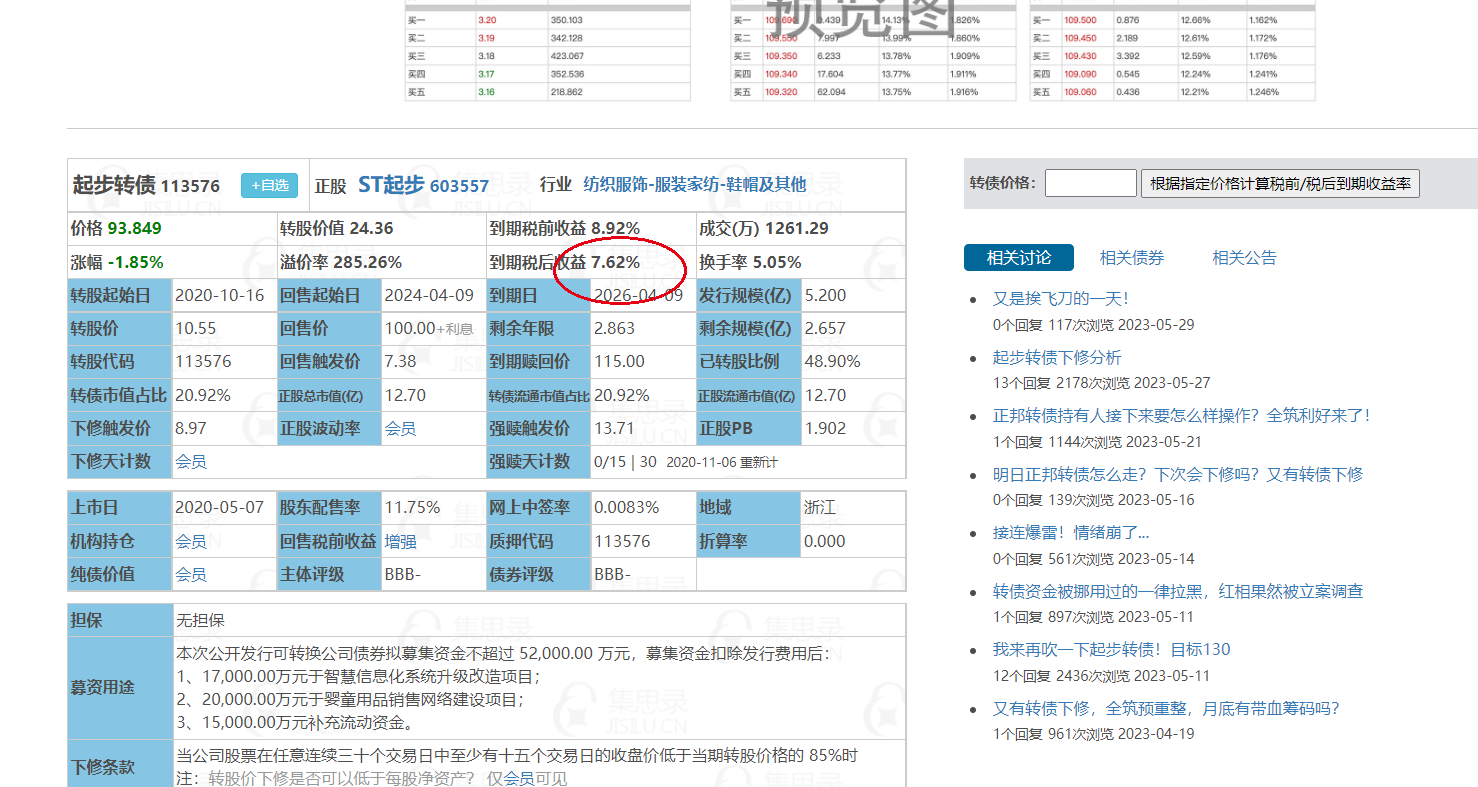Select the 起步转债 bond title
The width and height of the screenshot is (1478, 787).
(114, 185)
